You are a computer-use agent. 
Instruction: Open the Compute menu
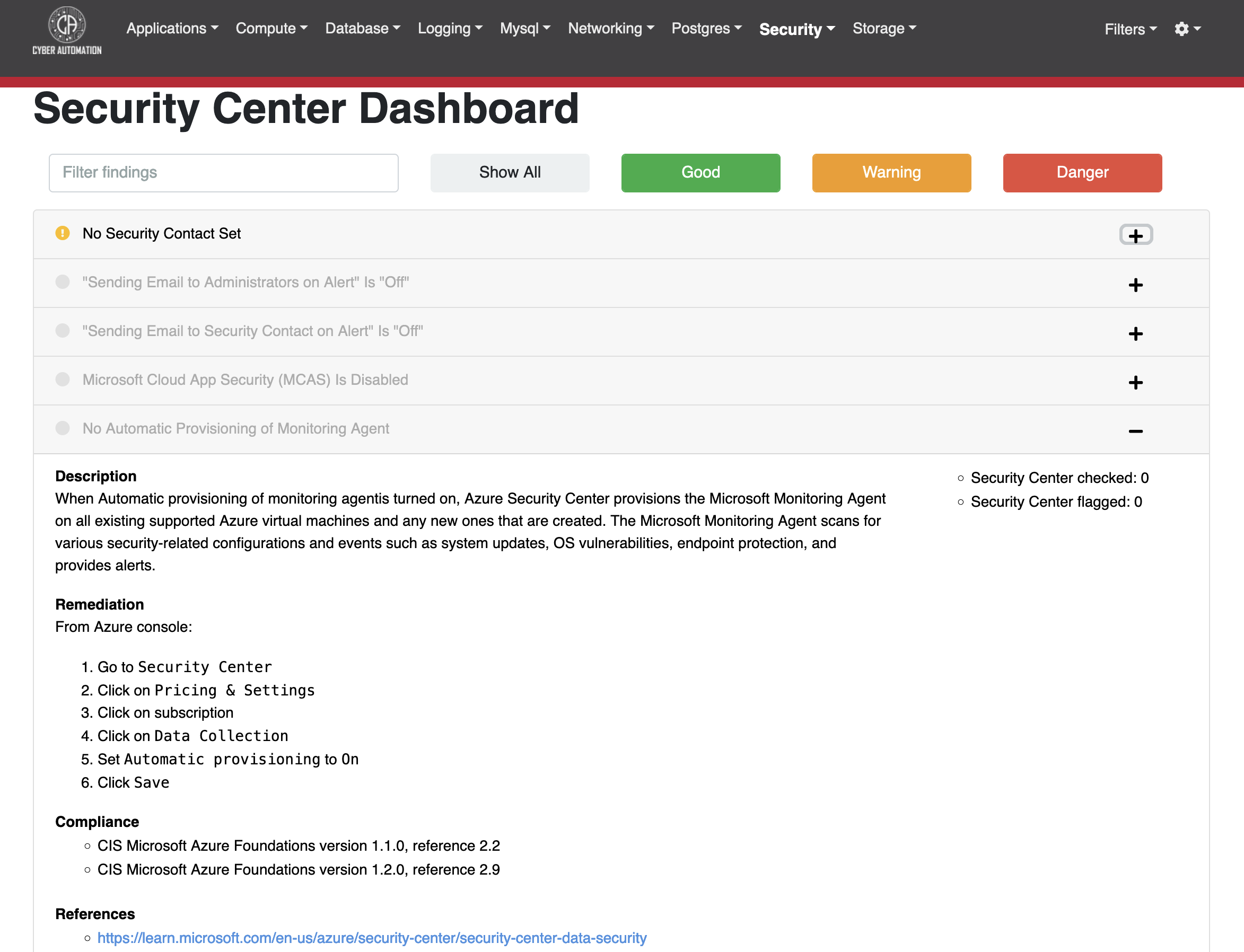coord(271,28)
